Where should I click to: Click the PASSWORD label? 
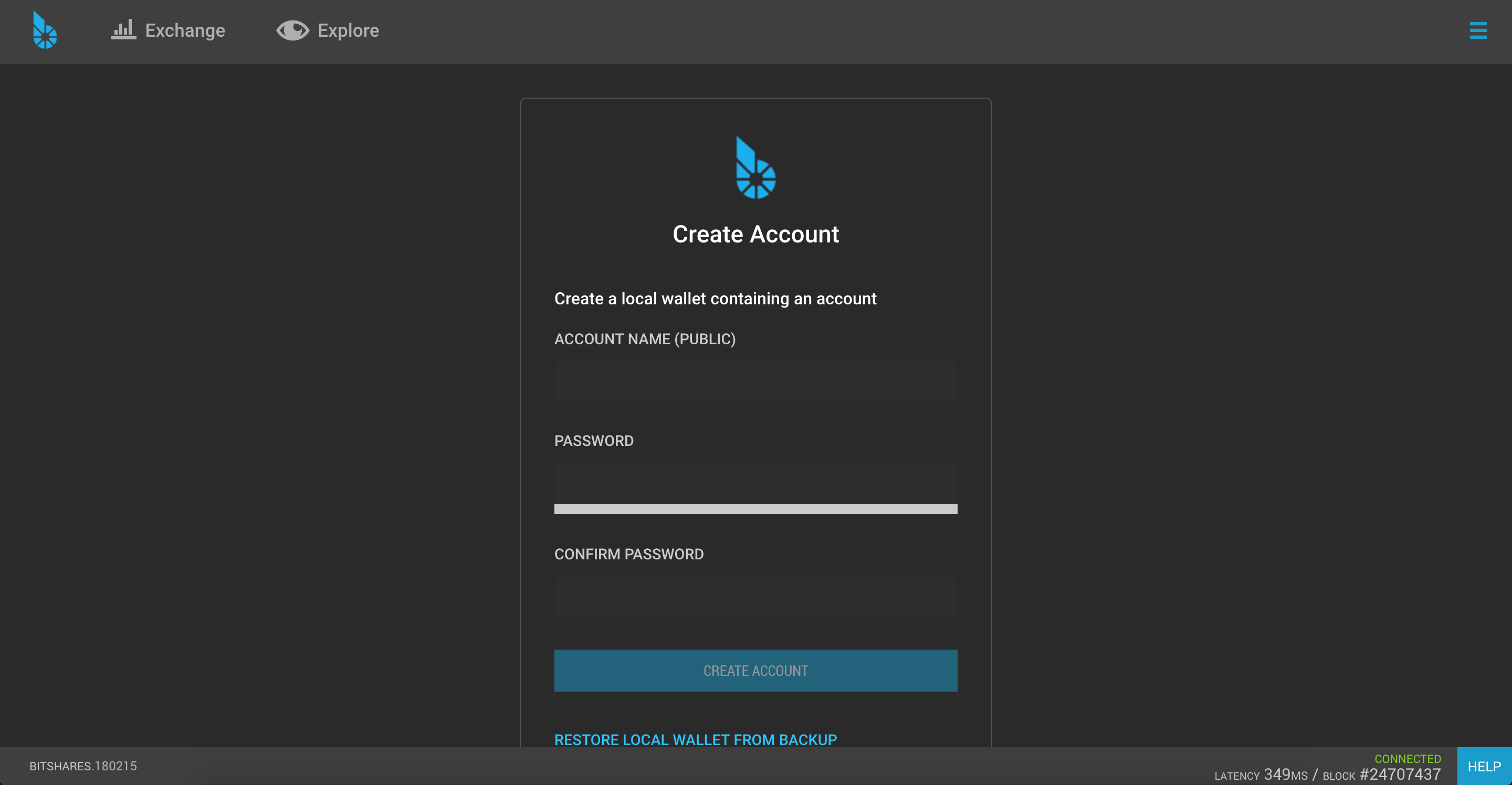pyautogui.click(x=593, y=441)
